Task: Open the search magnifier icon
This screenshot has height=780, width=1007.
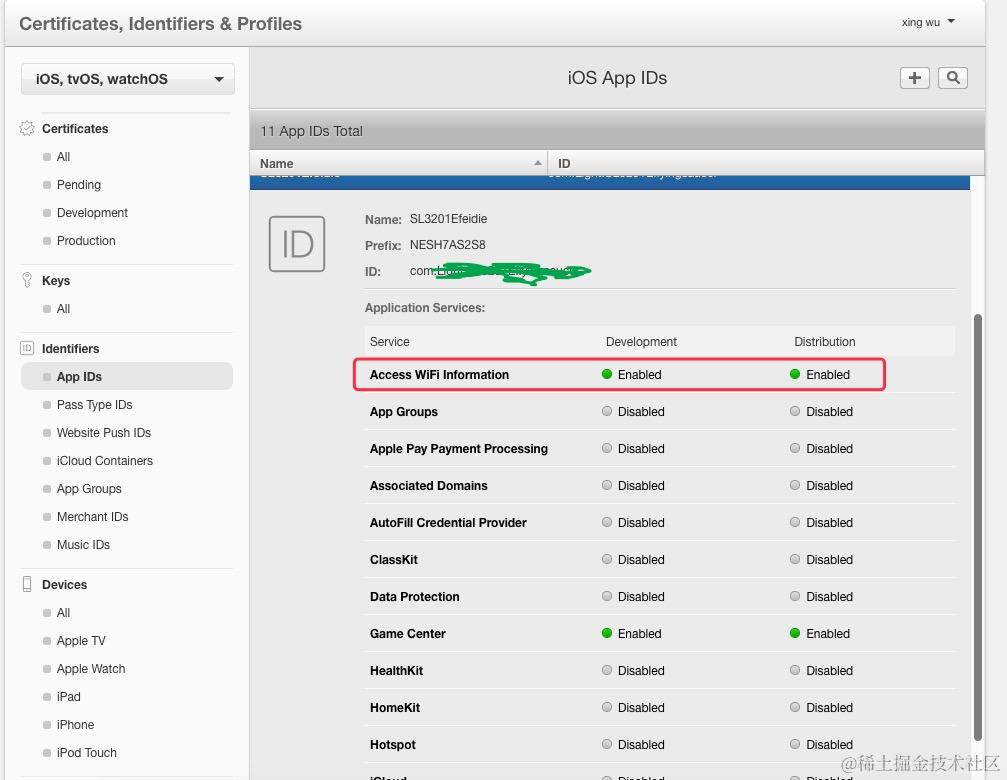Action: (953, 78)
